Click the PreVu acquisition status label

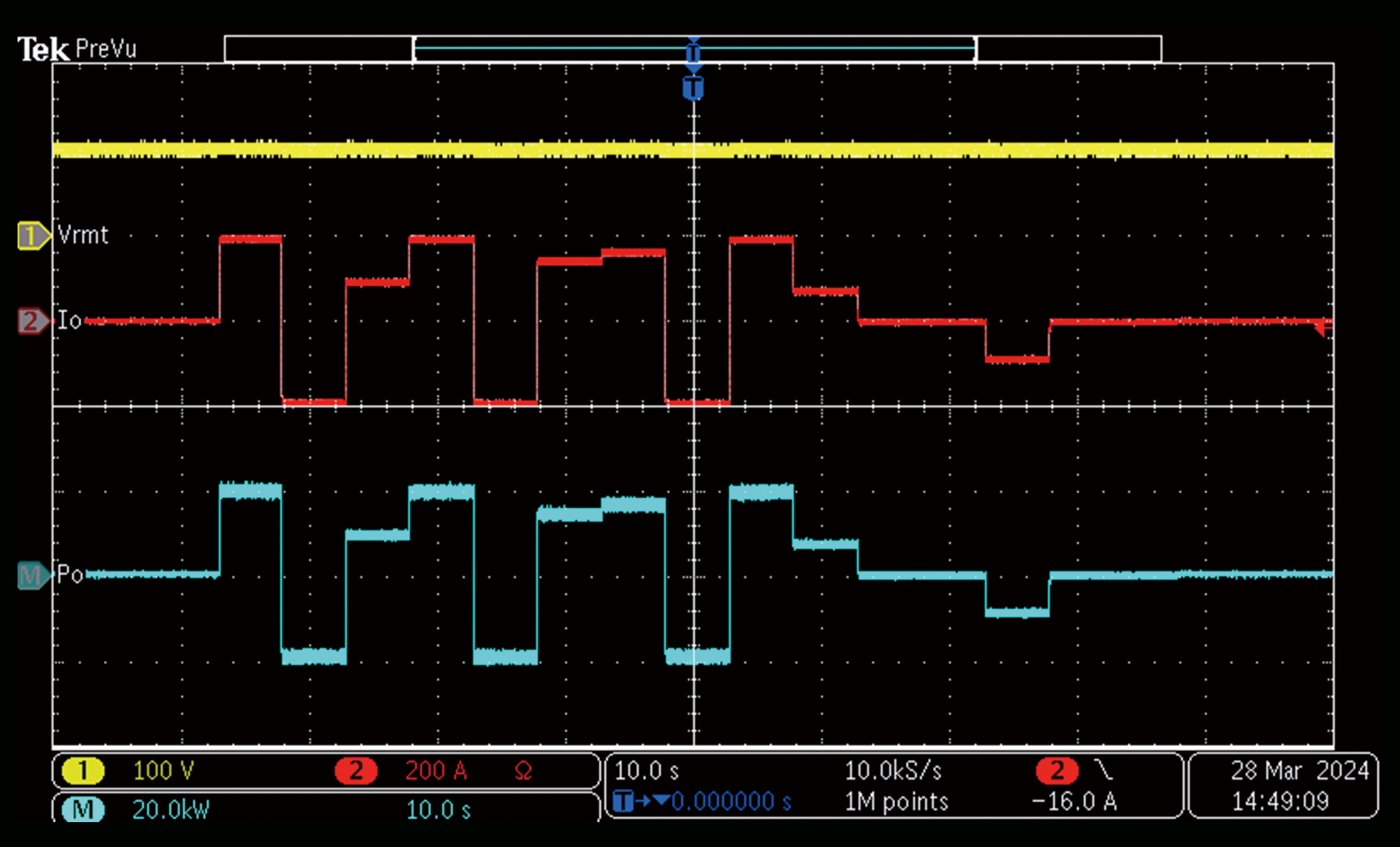[106, 49]
